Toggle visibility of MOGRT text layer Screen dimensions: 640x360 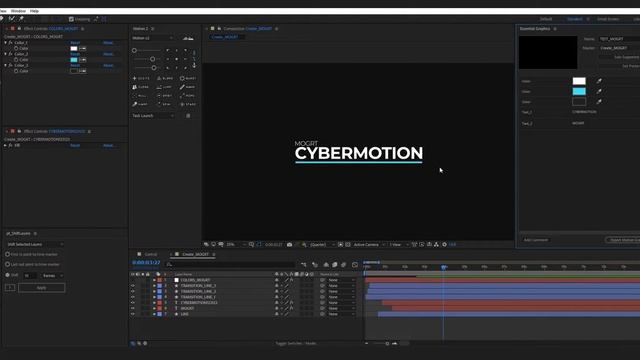click(x=133, y=309)
